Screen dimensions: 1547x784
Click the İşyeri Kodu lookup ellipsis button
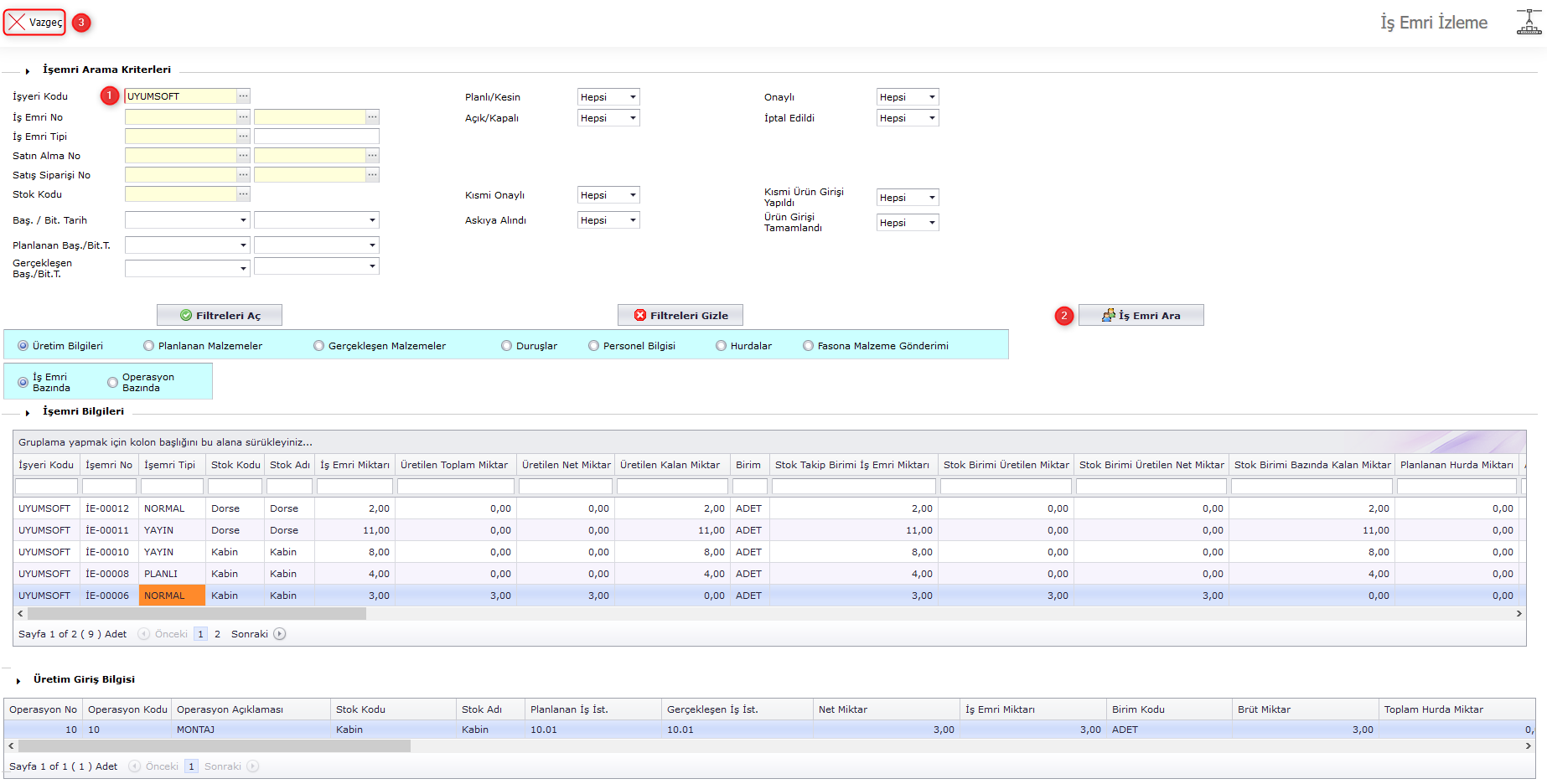tap(243, 96)
